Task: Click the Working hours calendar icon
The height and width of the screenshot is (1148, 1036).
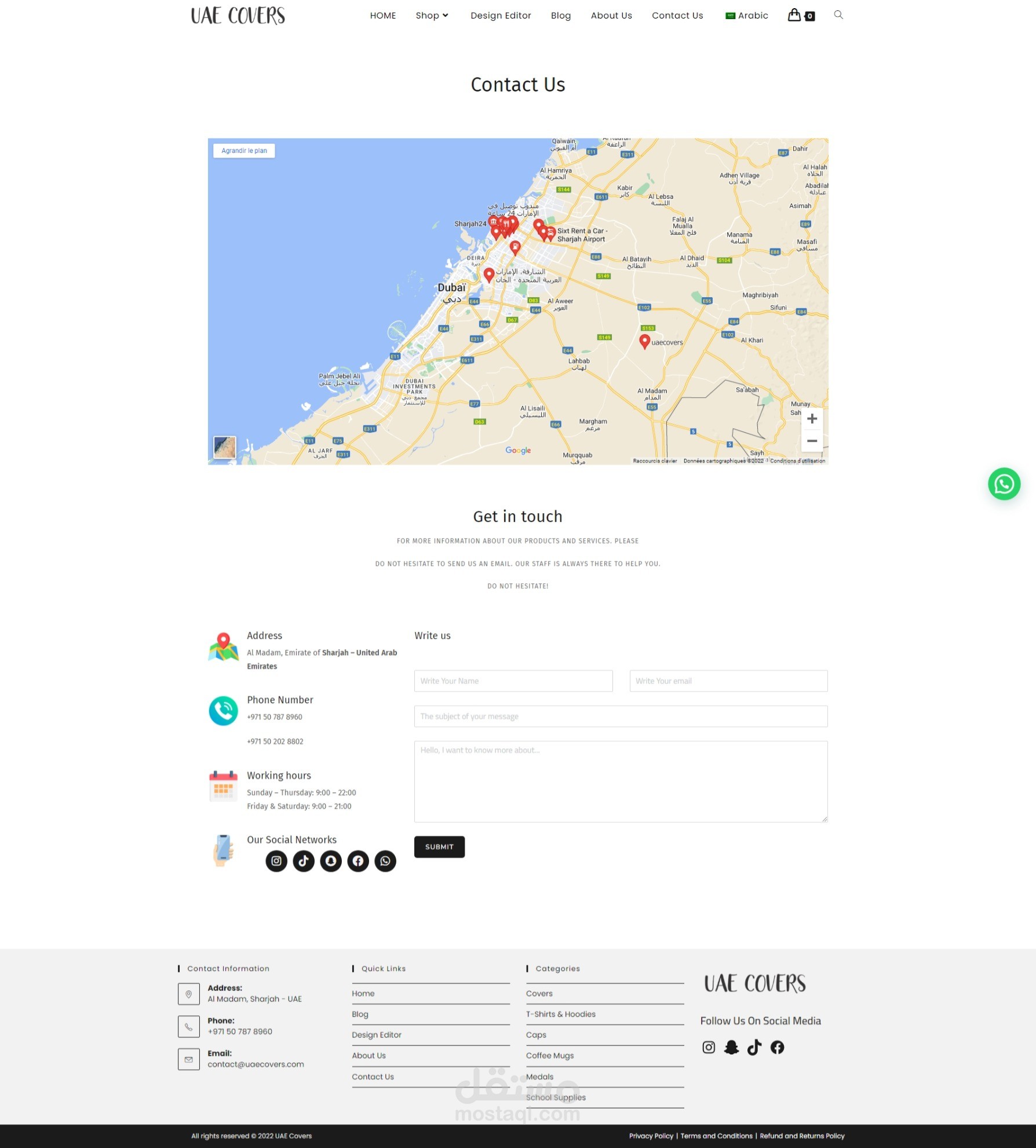Action: [x=223, y=785]
